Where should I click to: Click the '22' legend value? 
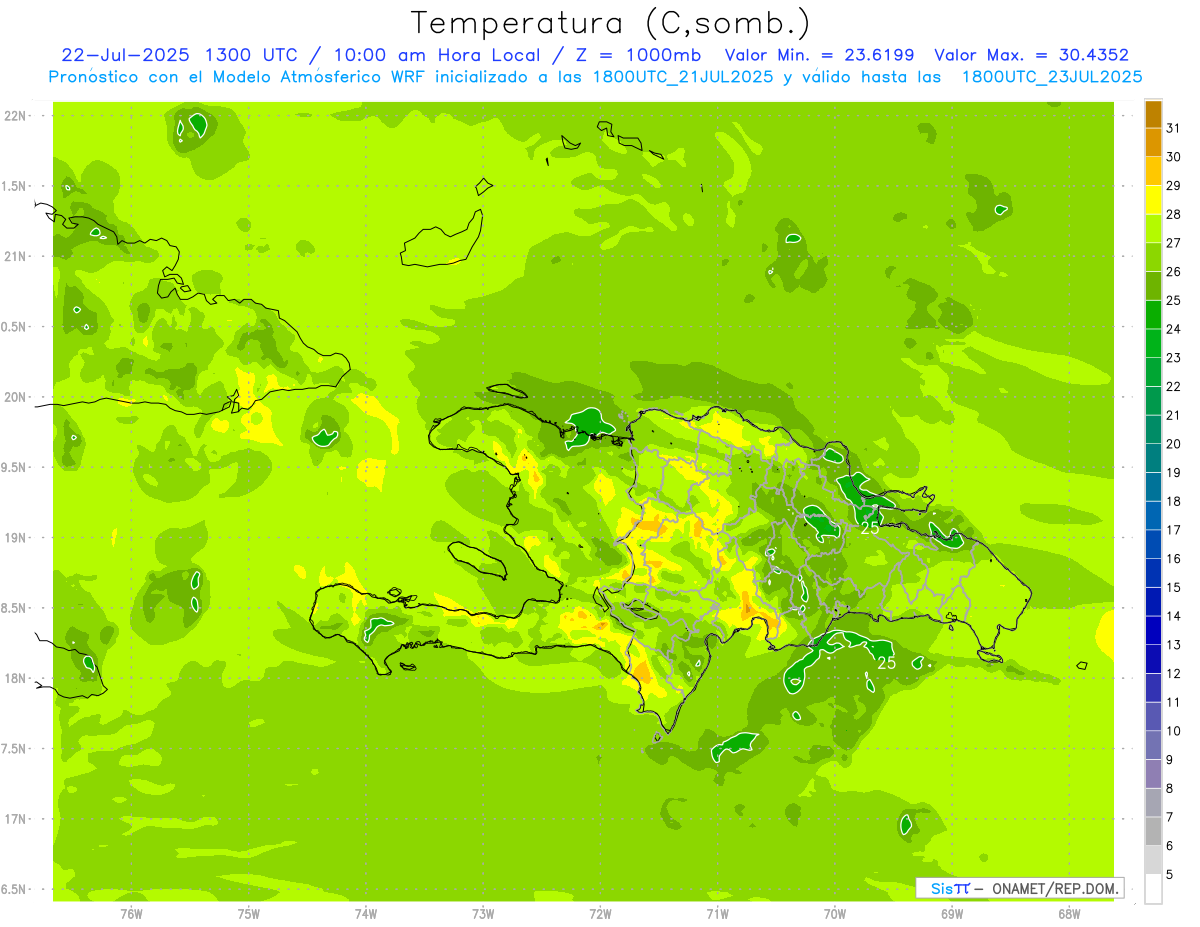tap(1174, 387)
